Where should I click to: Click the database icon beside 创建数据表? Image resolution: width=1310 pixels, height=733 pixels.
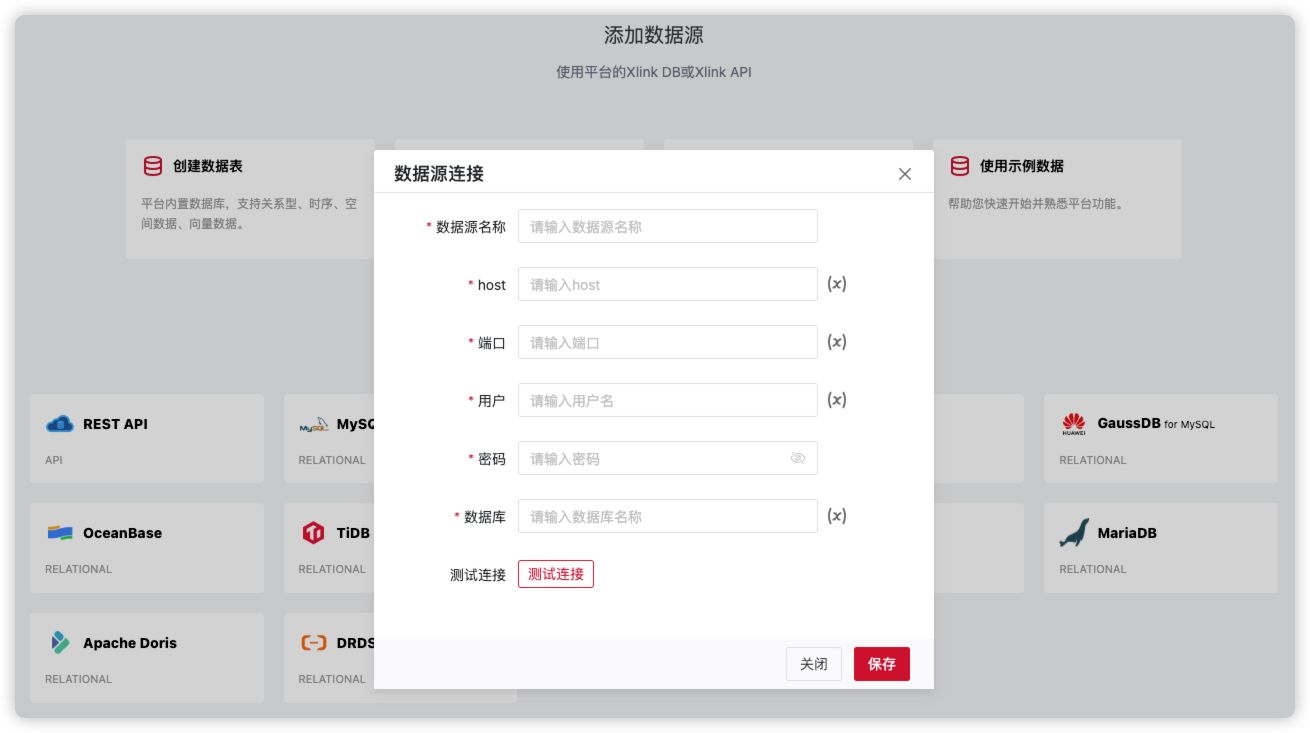click(152, 166)
